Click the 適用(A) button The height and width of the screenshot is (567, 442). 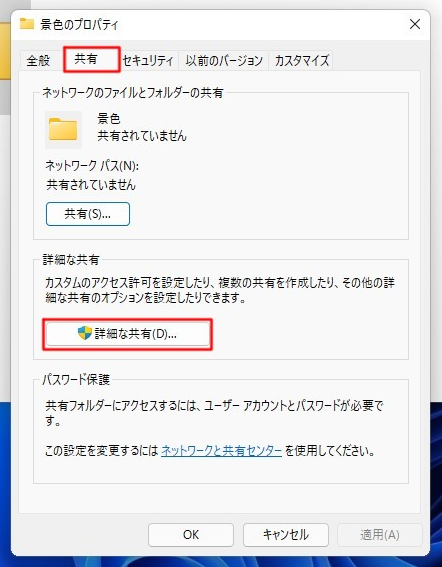pos(380,534)
